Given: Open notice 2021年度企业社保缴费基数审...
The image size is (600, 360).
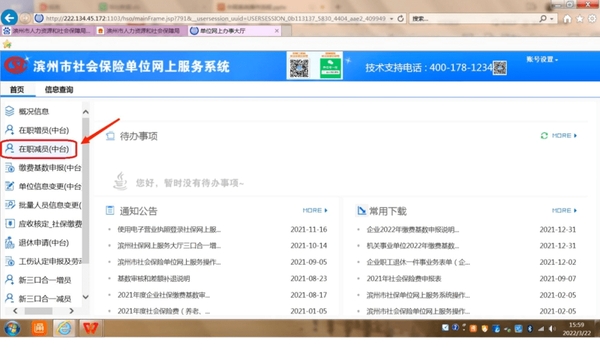Looking at the screenshot, I should point(163,295).
